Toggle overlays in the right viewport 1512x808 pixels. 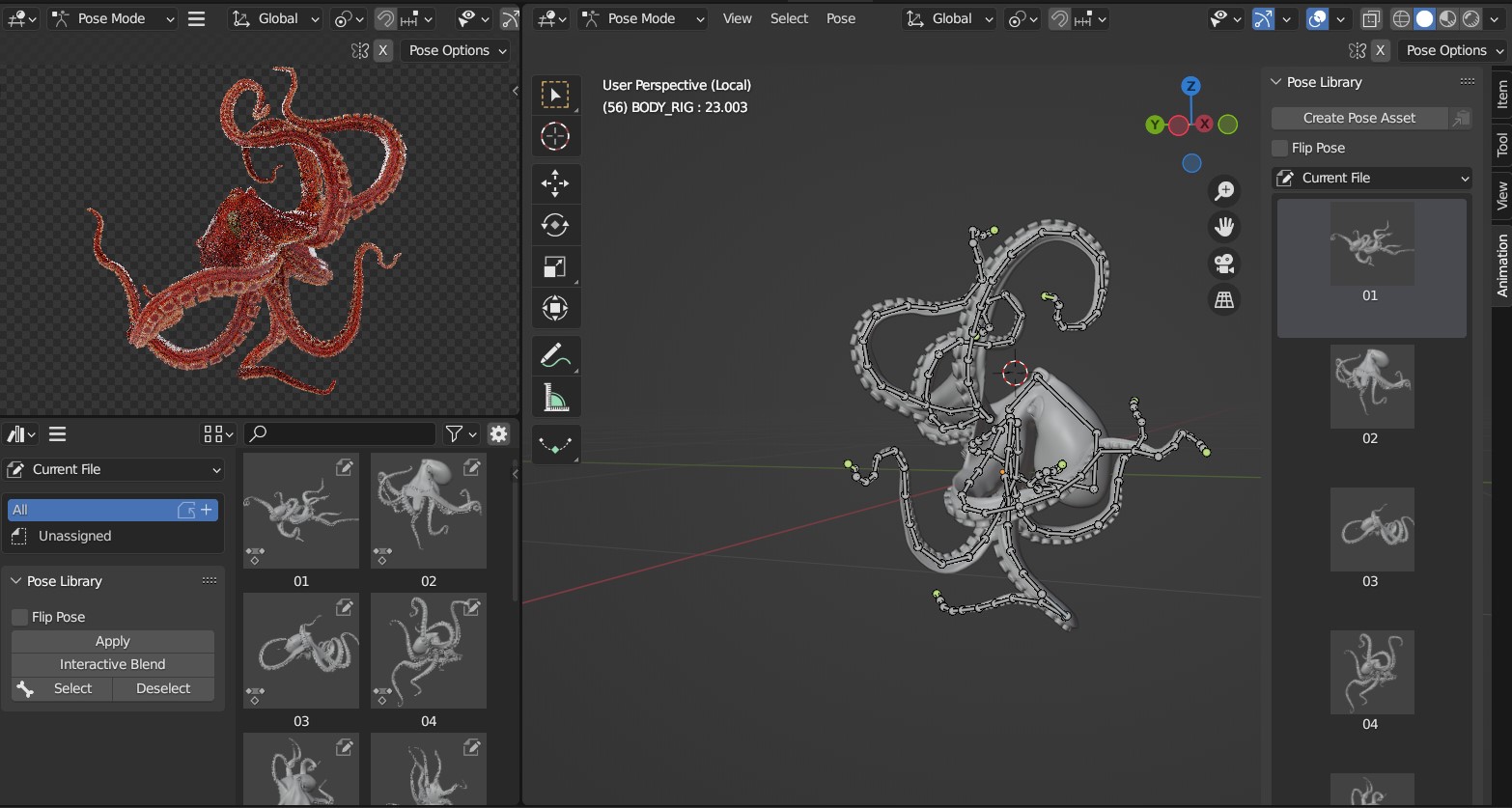pyautogui.click(x=1317, y=18)
